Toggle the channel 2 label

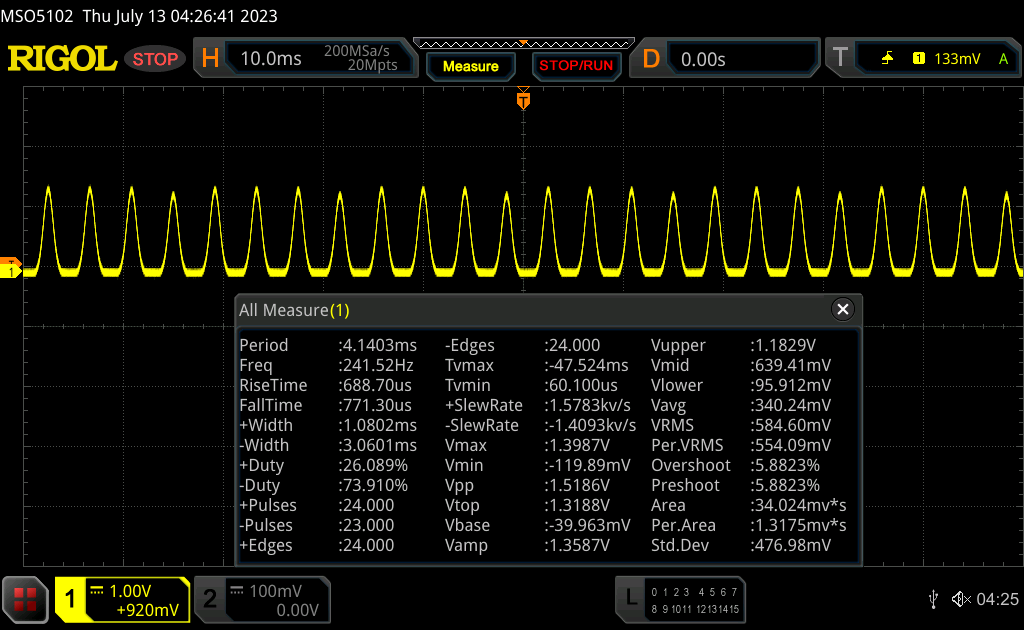point(210,599)
